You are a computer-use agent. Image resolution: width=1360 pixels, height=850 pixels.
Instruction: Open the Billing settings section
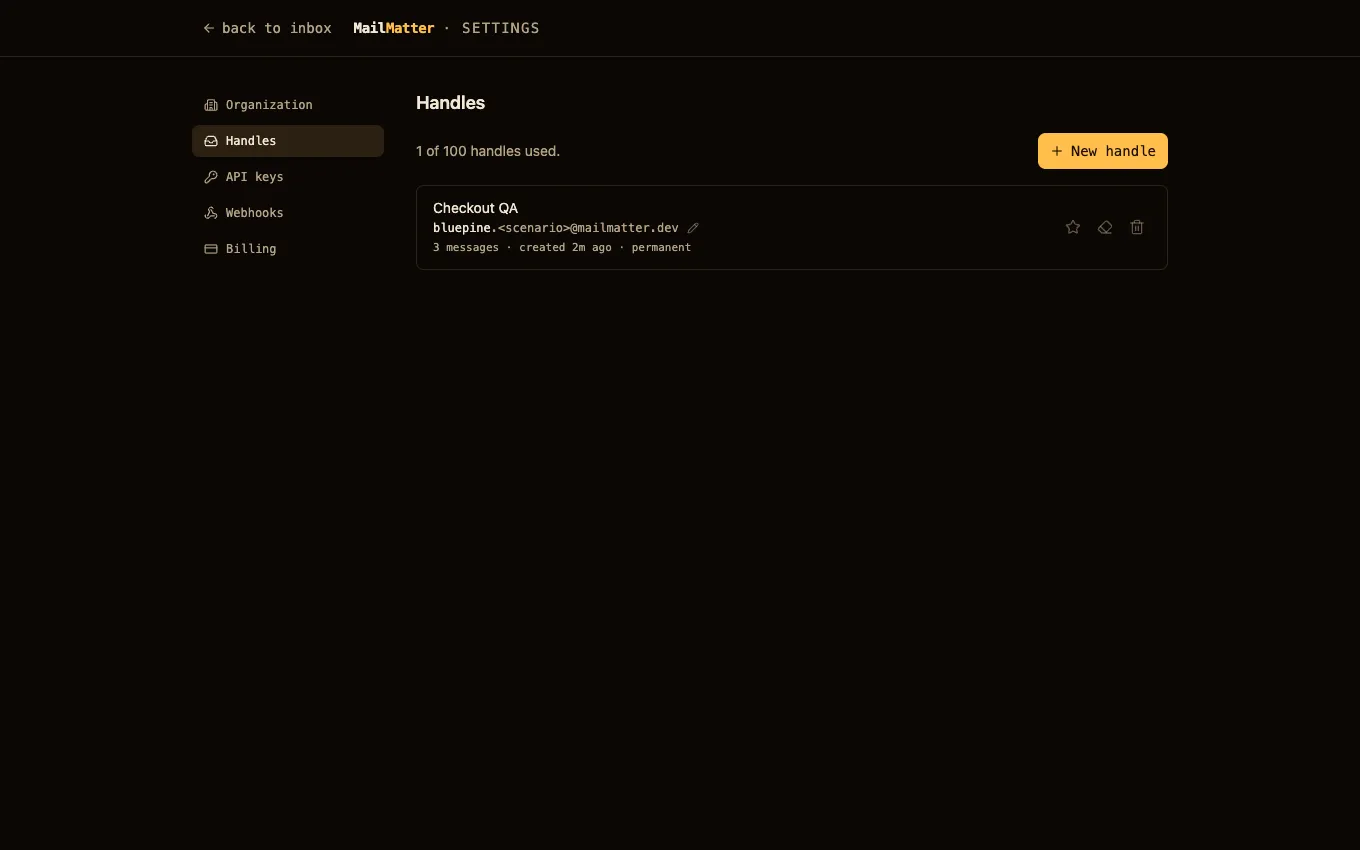click(288, 249)
